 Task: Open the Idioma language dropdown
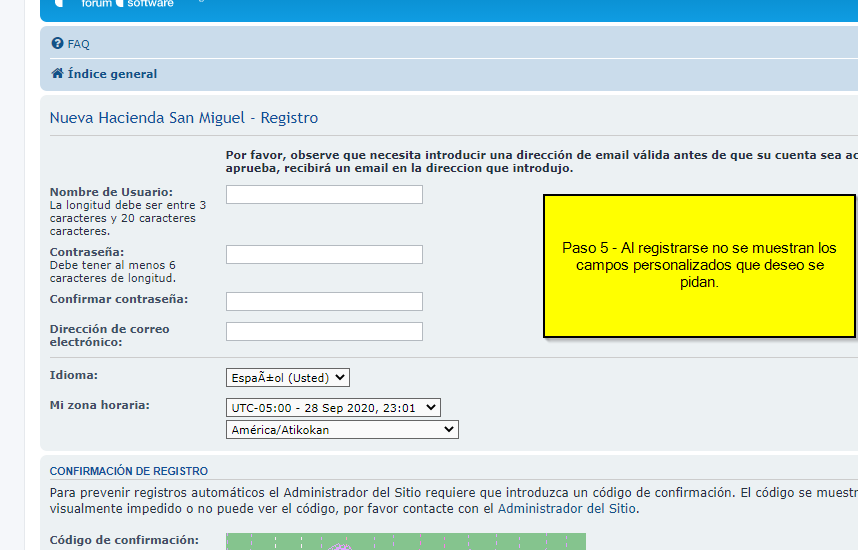click(288, 377)
